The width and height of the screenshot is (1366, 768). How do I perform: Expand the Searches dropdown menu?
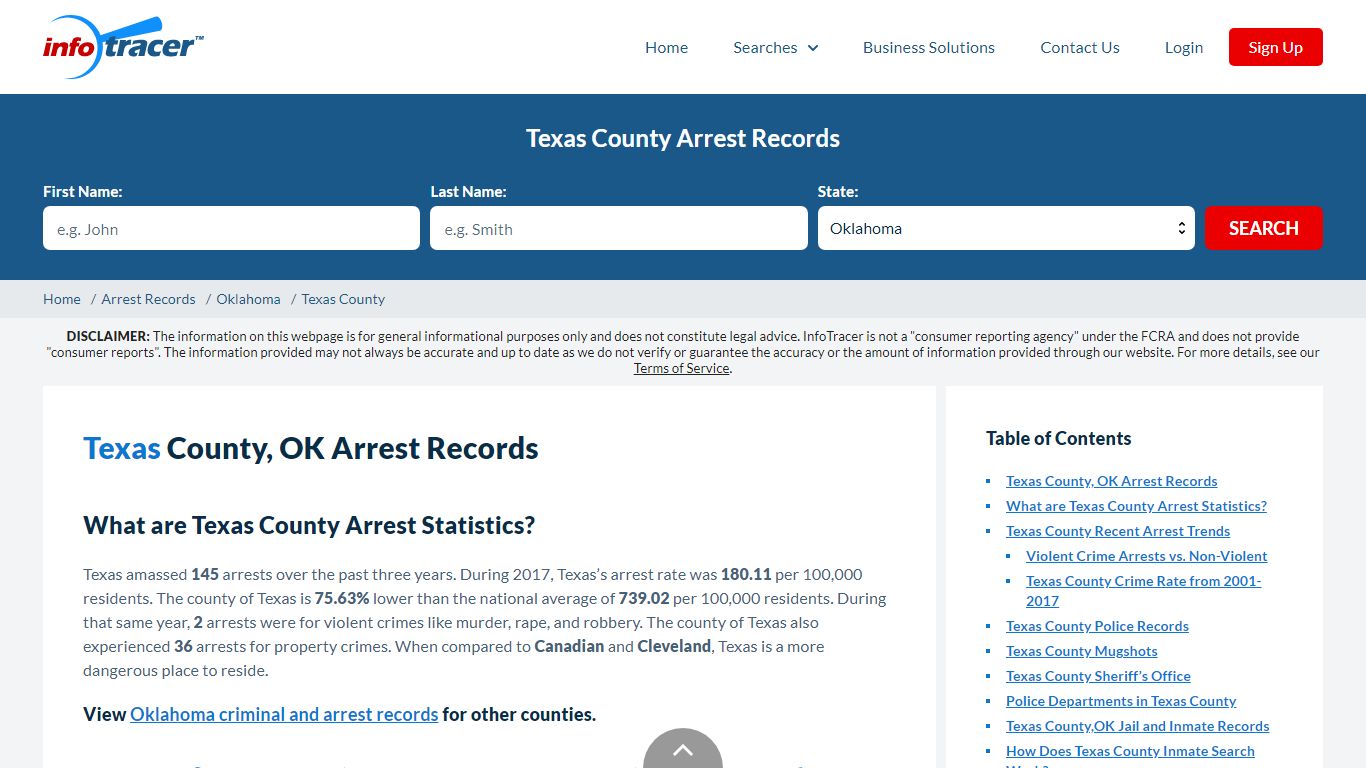pos(775,47)
